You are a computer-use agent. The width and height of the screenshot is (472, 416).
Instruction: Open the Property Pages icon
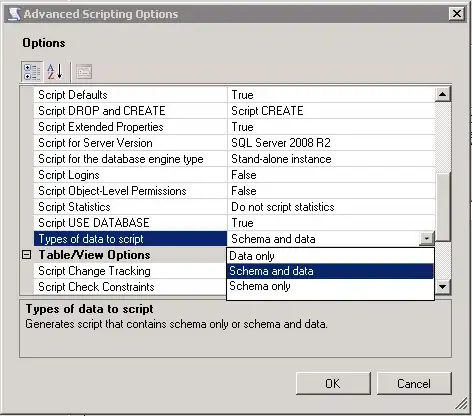click(x=84, y=72)
